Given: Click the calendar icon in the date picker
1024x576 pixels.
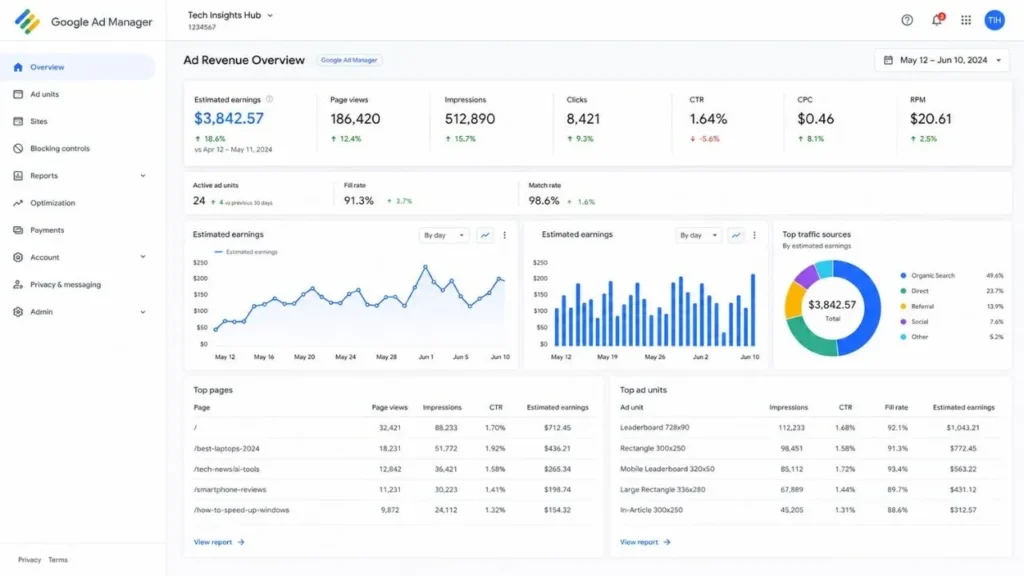Looking at the screenshot, I should click(888, 60).
